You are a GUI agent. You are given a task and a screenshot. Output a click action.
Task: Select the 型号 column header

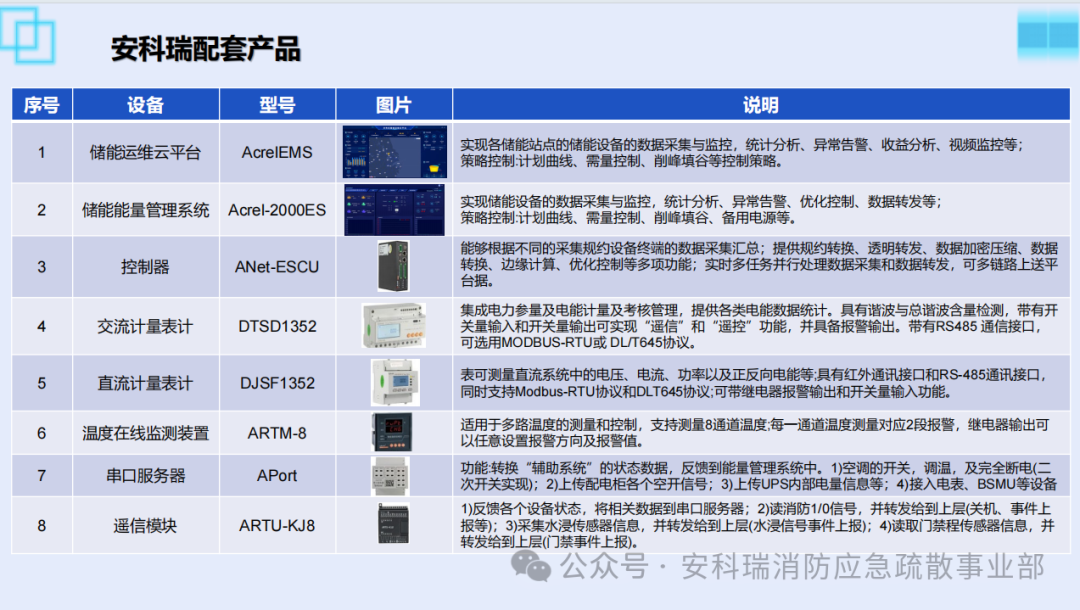[276, 104]
